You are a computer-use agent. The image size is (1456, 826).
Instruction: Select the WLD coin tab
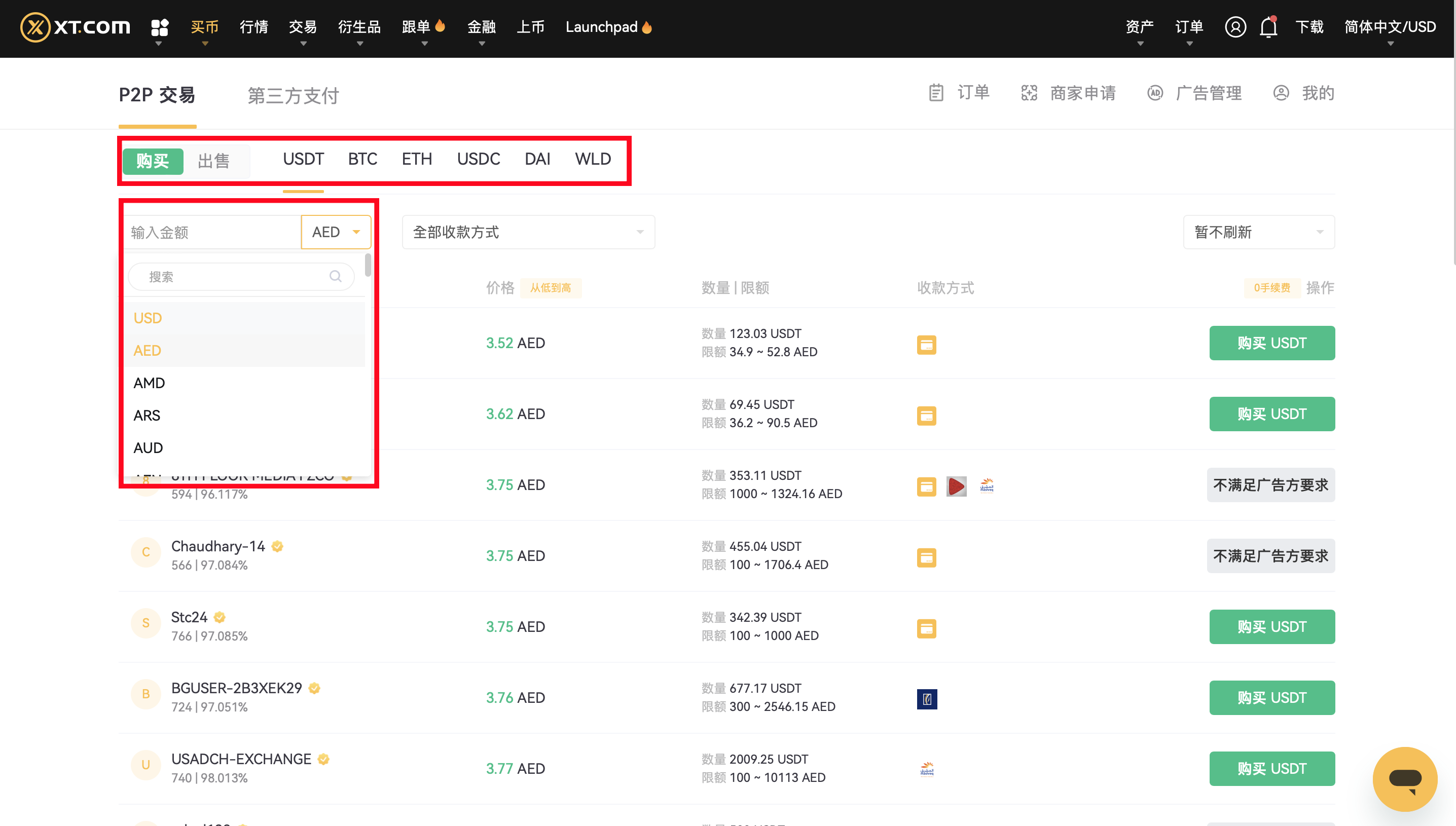592,159
